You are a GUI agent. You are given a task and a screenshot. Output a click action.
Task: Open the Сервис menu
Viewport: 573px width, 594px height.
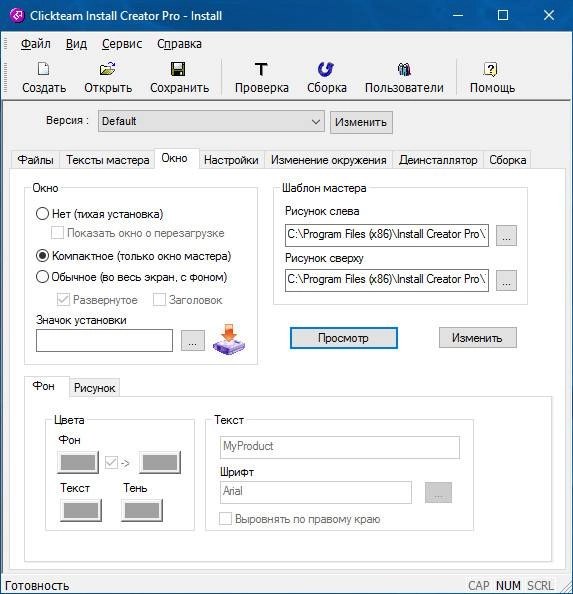pos(122,44)
